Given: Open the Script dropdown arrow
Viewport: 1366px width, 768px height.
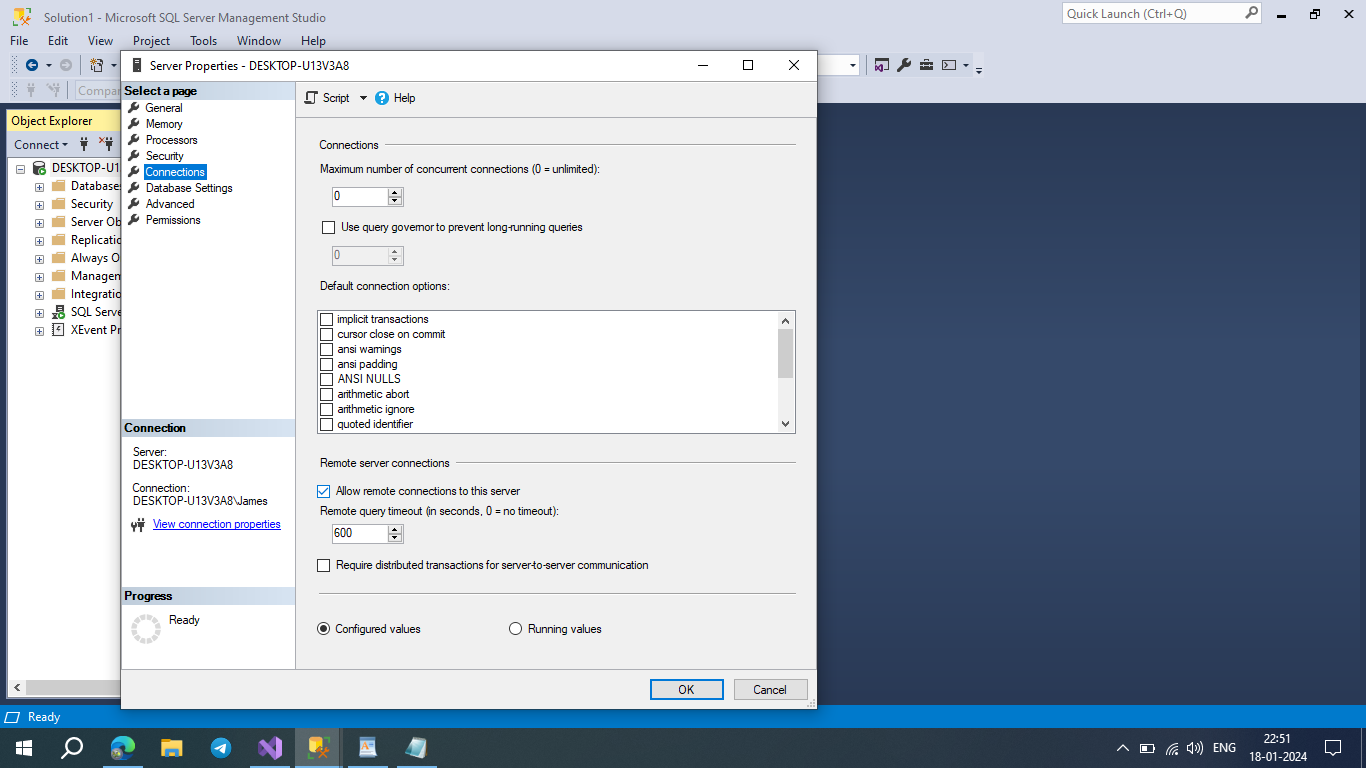Looking at the screenshot, I should pyautogui.click(x=363, y=98).
